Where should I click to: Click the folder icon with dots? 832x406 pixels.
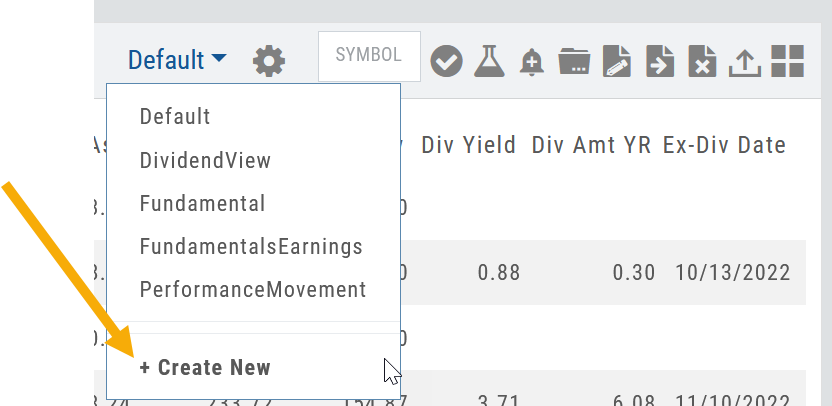(574, 61)
